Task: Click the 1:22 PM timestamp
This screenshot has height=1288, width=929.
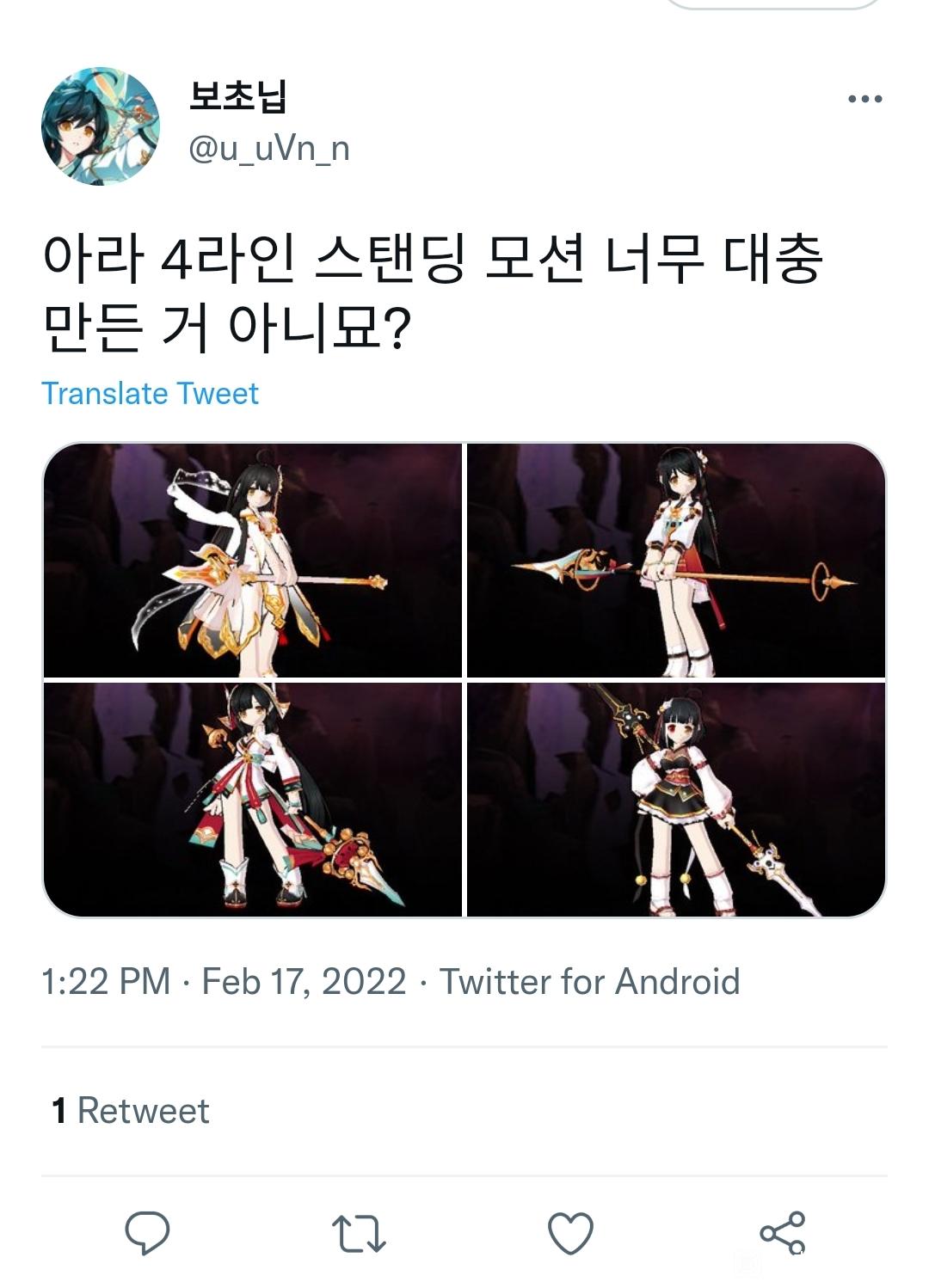Action: click(x=106, y=982)
